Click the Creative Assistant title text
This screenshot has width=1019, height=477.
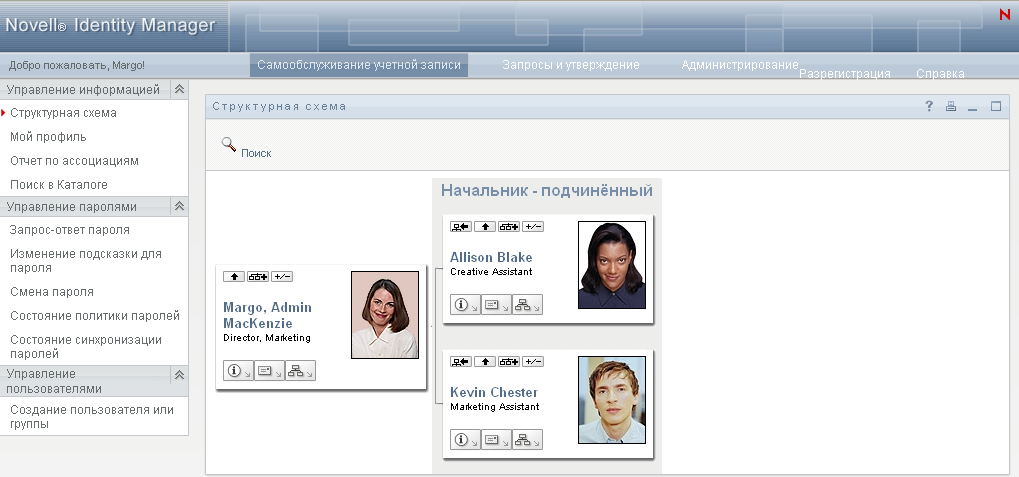tap(491, 272)
